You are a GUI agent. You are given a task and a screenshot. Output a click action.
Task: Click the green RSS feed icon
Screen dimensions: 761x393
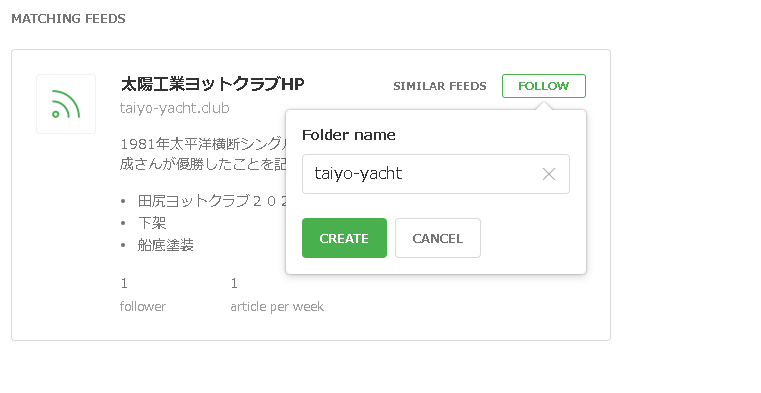[x=66, y=104]
